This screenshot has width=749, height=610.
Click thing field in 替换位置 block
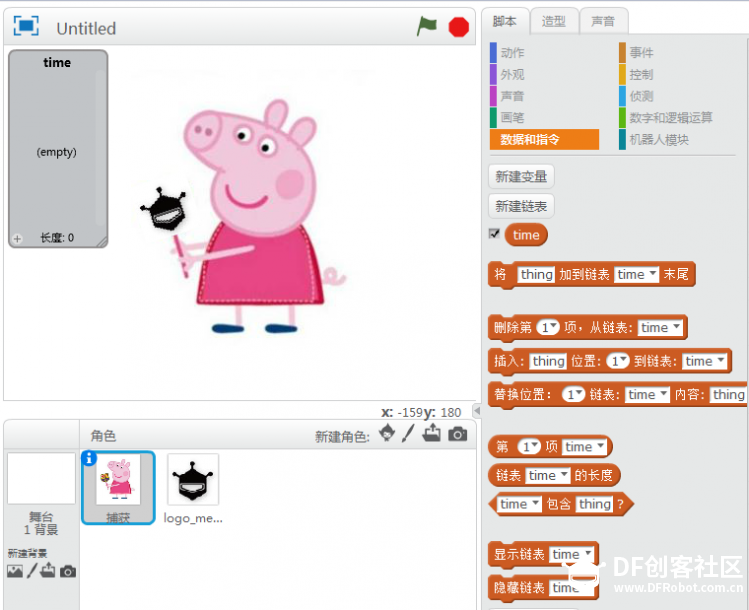pos(728,395)
